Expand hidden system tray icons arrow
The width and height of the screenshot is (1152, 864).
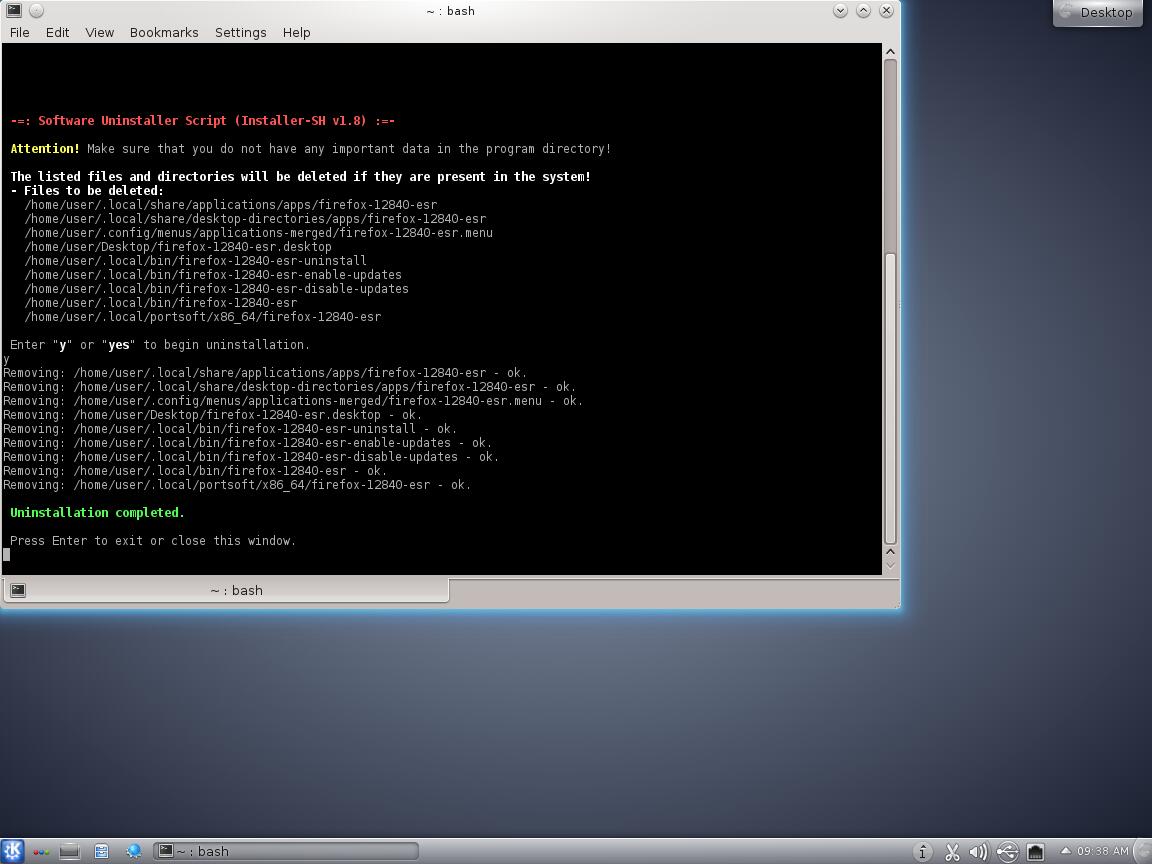pos(1065,850)
